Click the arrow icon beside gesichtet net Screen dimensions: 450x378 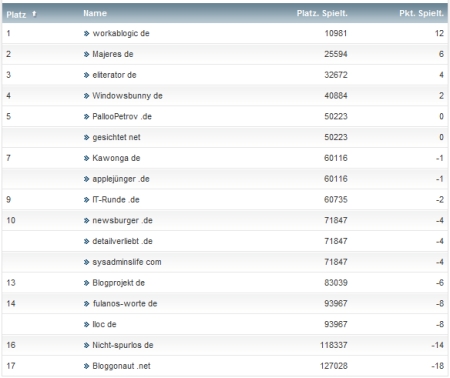[x=87, y=137]
